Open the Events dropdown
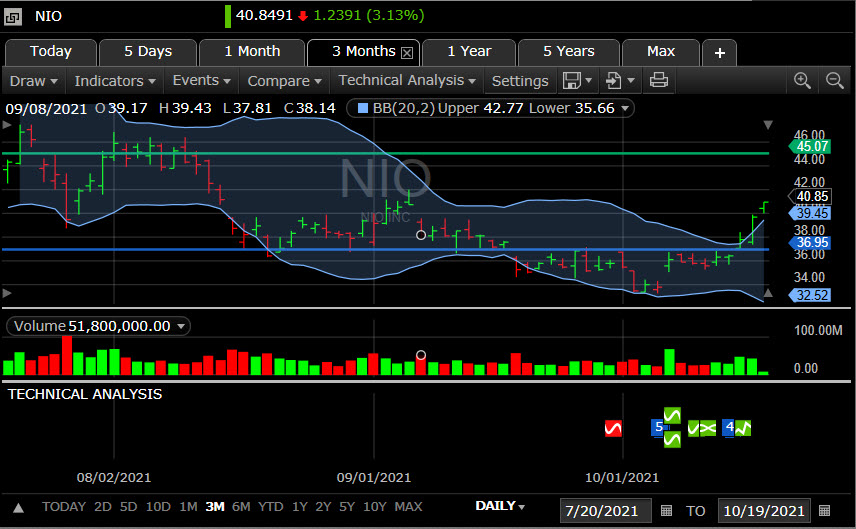856x529 pixels. tap(201, 81)
